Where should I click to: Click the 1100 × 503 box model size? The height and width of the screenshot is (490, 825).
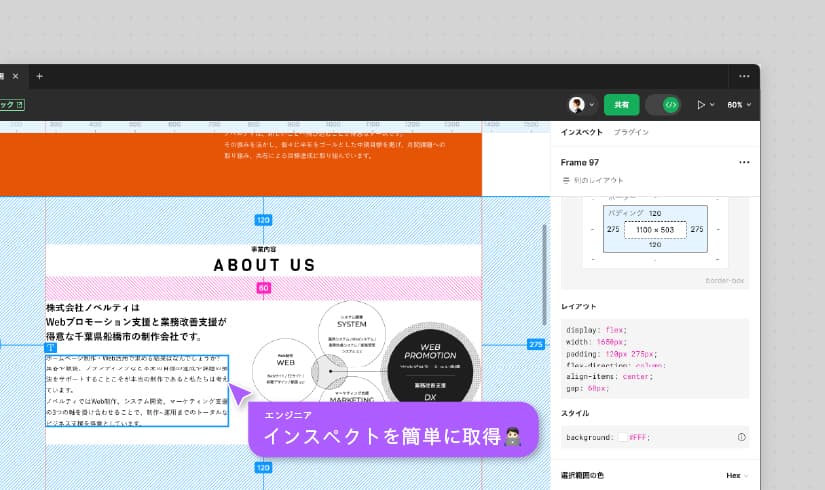pos(655,229)
